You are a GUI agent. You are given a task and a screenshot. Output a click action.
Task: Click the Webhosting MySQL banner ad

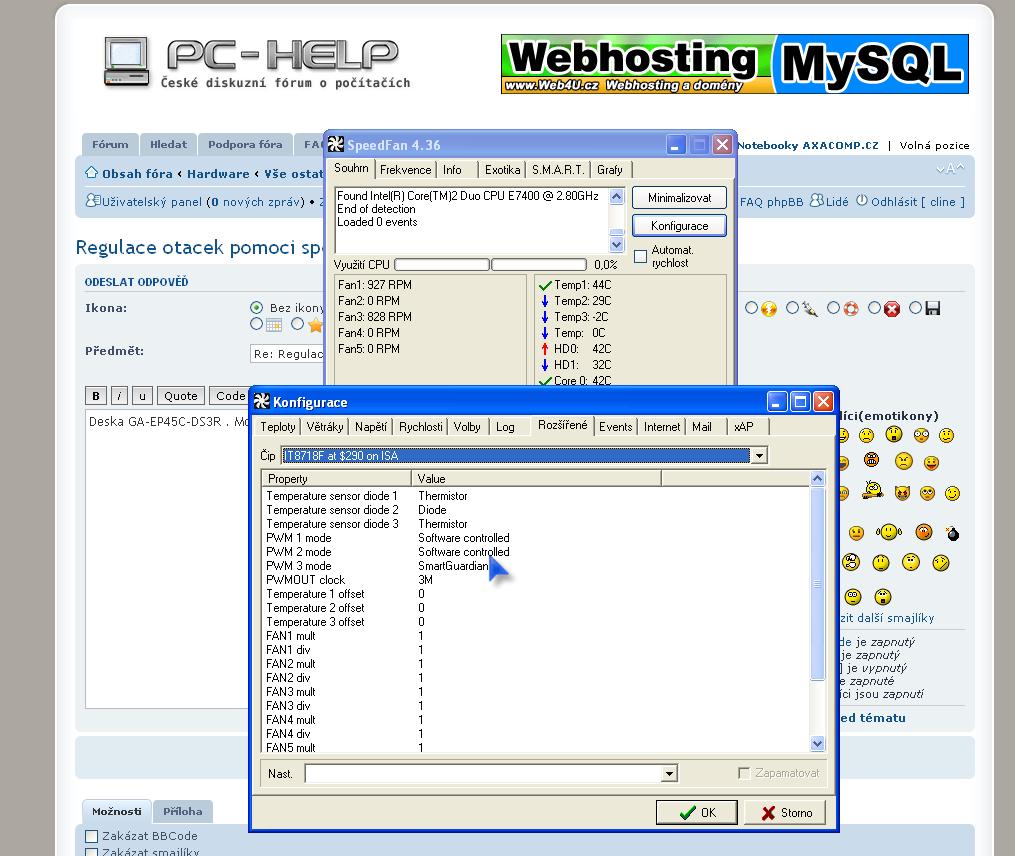click(x=735, y=64)
